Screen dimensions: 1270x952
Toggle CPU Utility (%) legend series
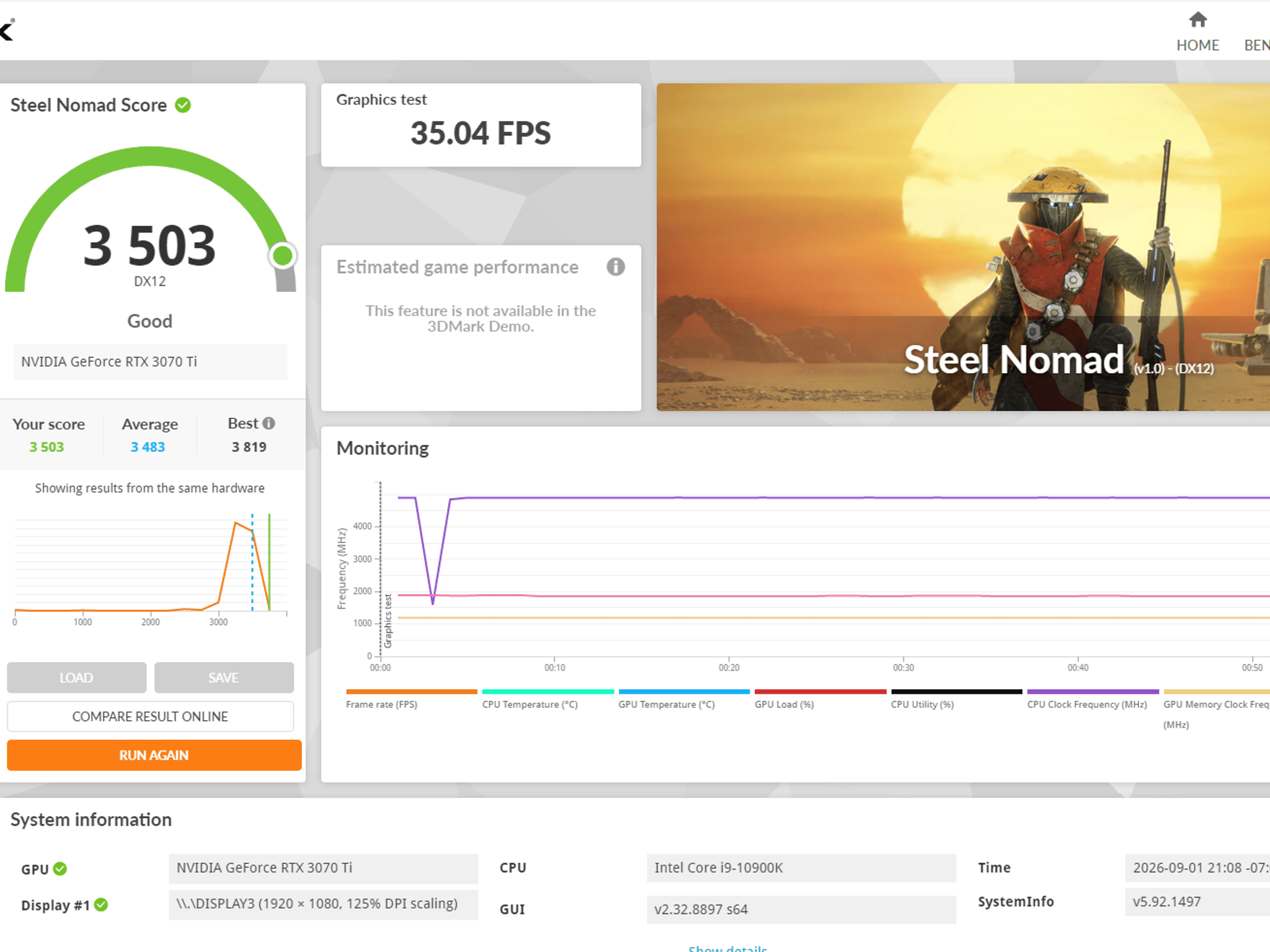(957, 700)
